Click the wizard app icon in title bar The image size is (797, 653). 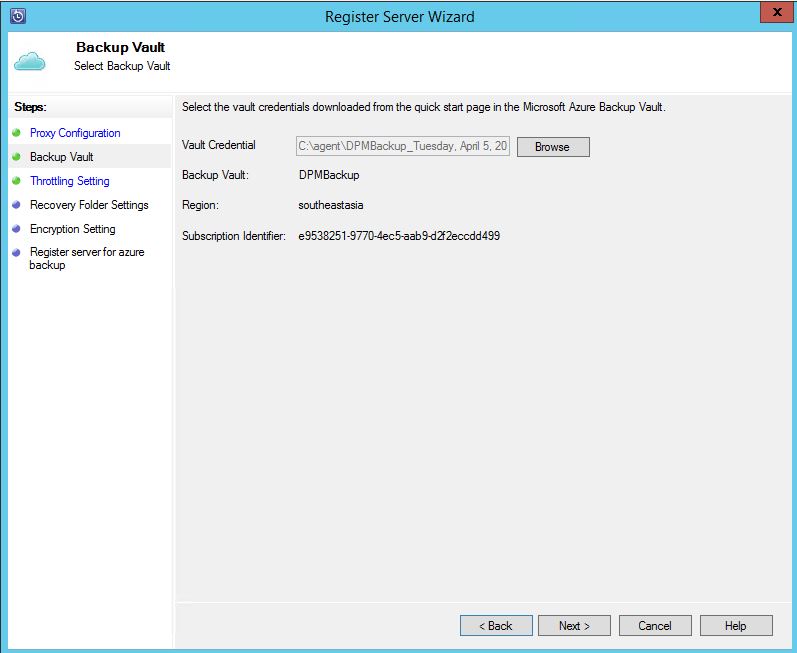[18, 16]
